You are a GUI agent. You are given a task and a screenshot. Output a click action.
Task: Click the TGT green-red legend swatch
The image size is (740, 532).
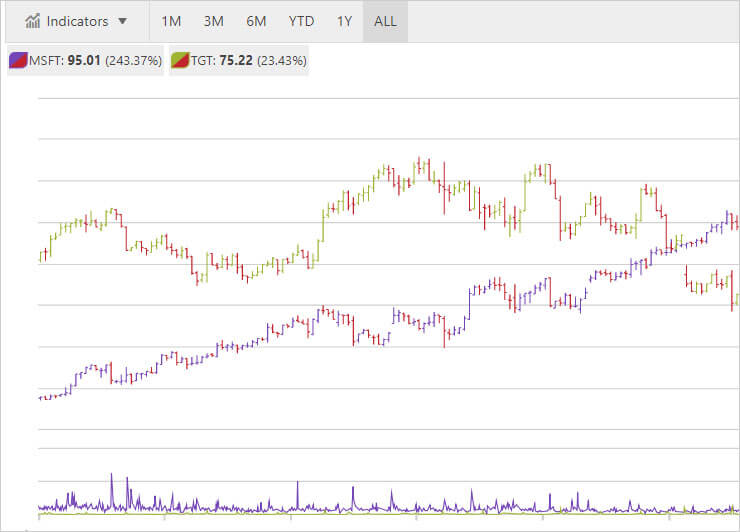(180, 60)
